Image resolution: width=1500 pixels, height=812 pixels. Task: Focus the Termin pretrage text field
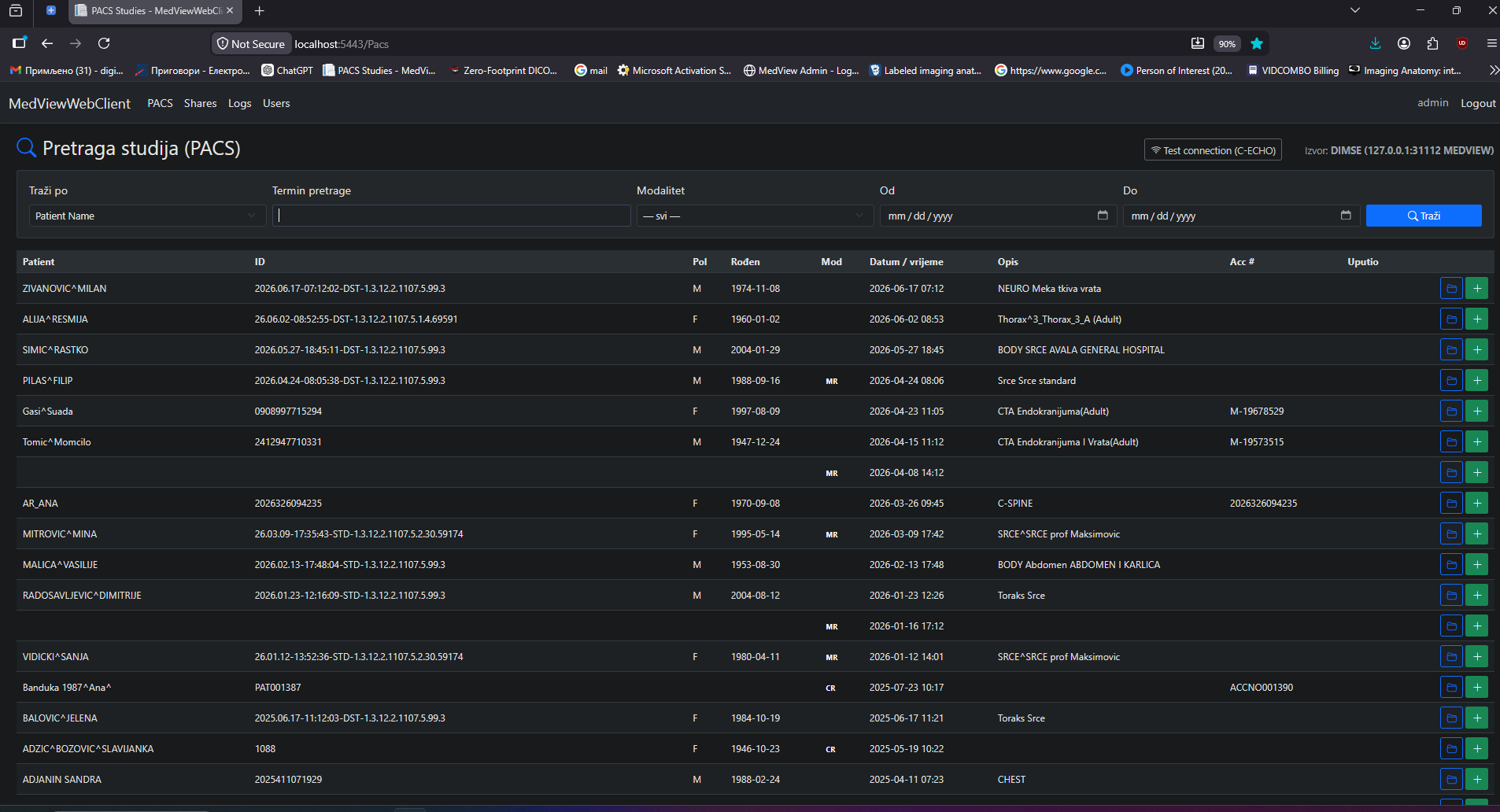tap(452, 216)
